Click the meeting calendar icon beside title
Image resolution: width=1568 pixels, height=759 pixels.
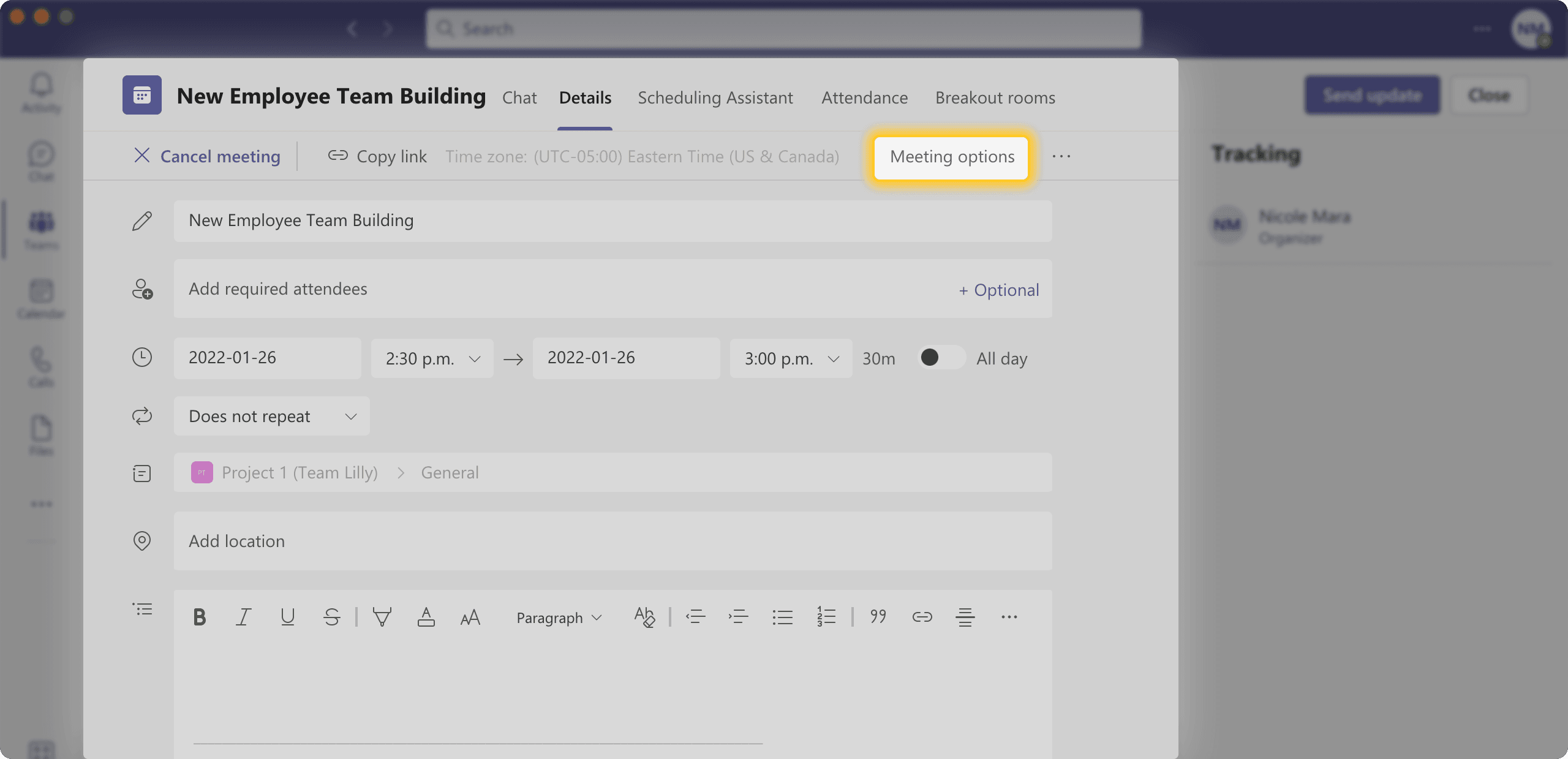tap(142, 95)
